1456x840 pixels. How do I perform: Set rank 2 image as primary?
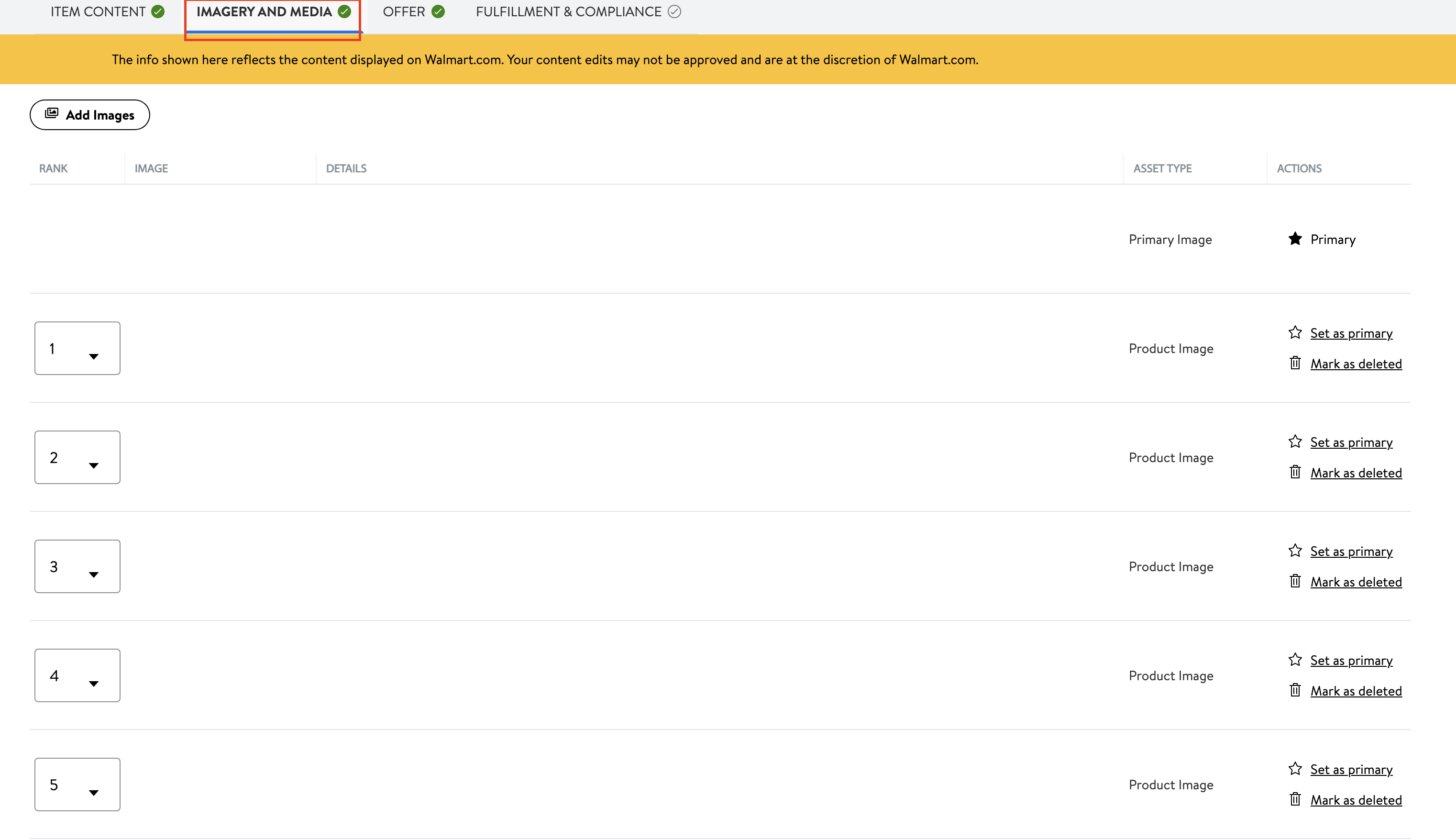click(1351, 442)
